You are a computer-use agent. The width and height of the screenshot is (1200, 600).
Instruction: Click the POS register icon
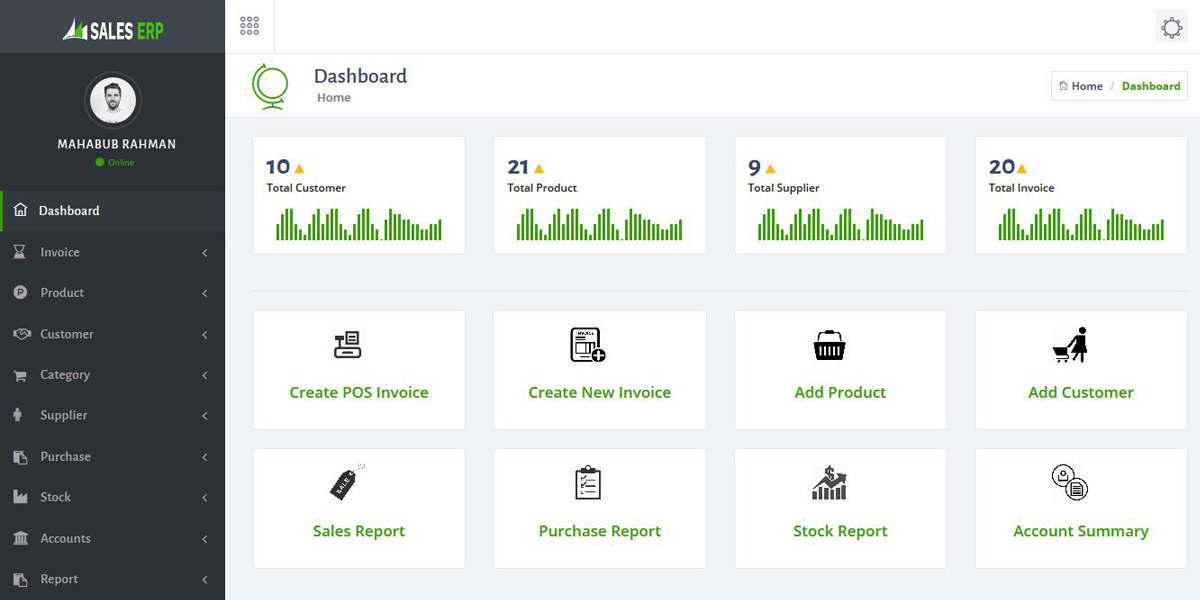(347, 345)
